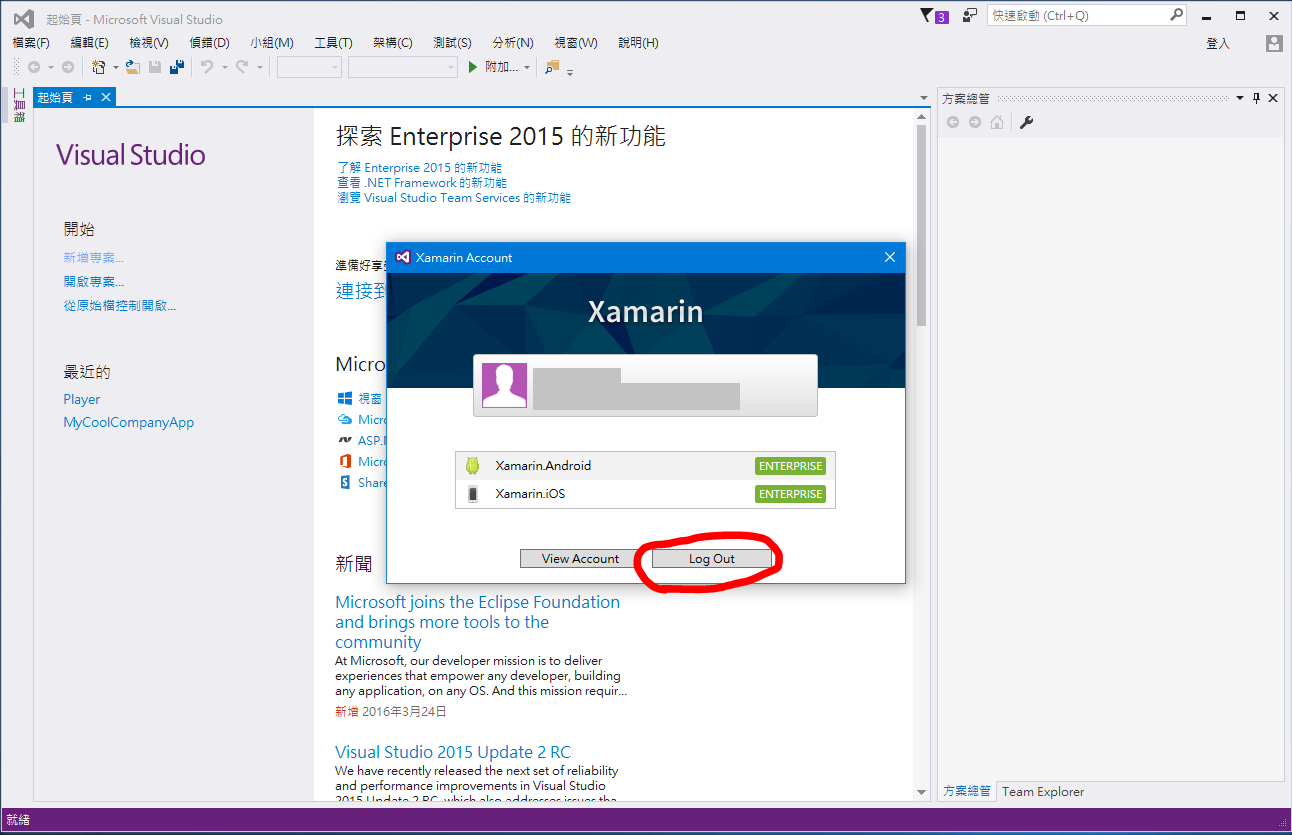Click the Save All toolbar icon

177,67
